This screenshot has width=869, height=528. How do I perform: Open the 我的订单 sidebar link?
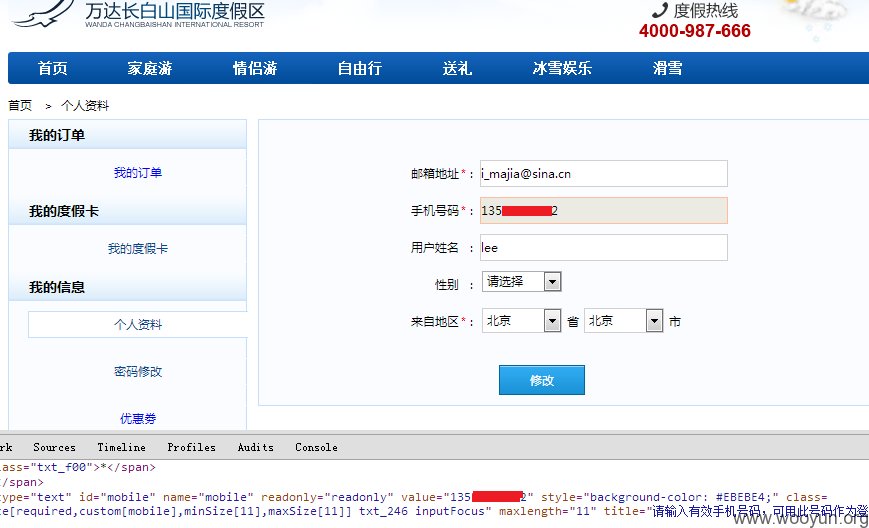138,172
